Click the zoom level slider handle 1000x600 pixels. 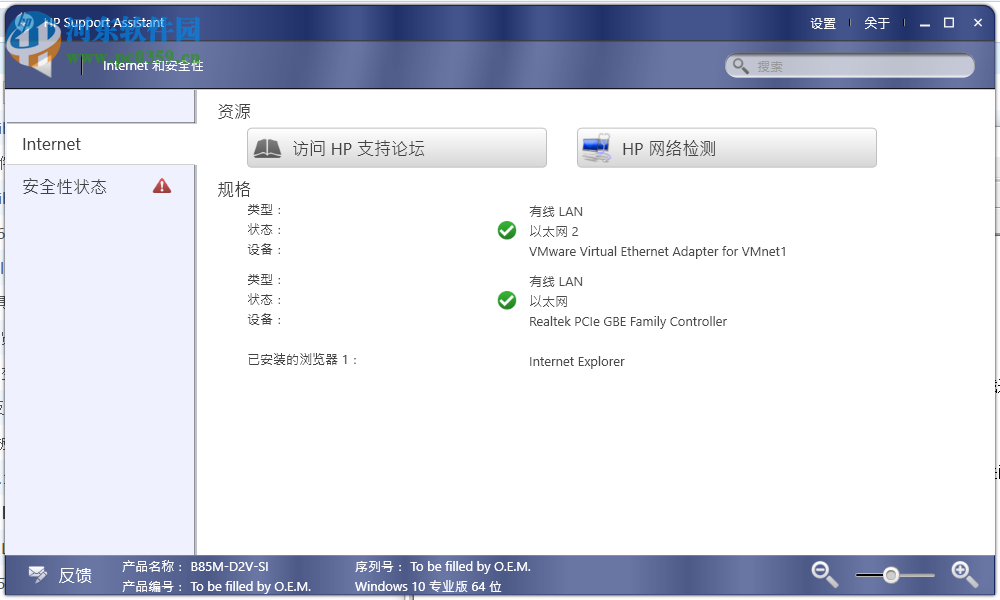(x=890, y=574)
